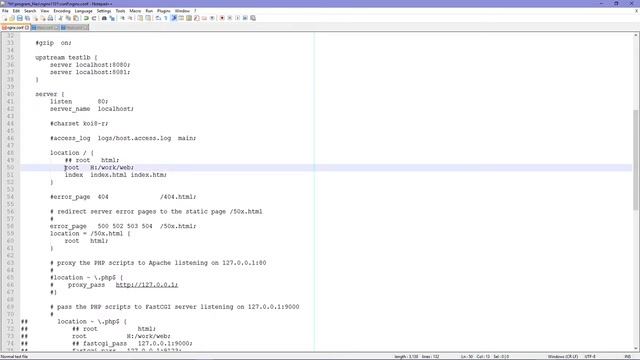This screenshot has height=360, width=640.
Task: Undo last edit with Undo icon
Action: pos(86,18)
